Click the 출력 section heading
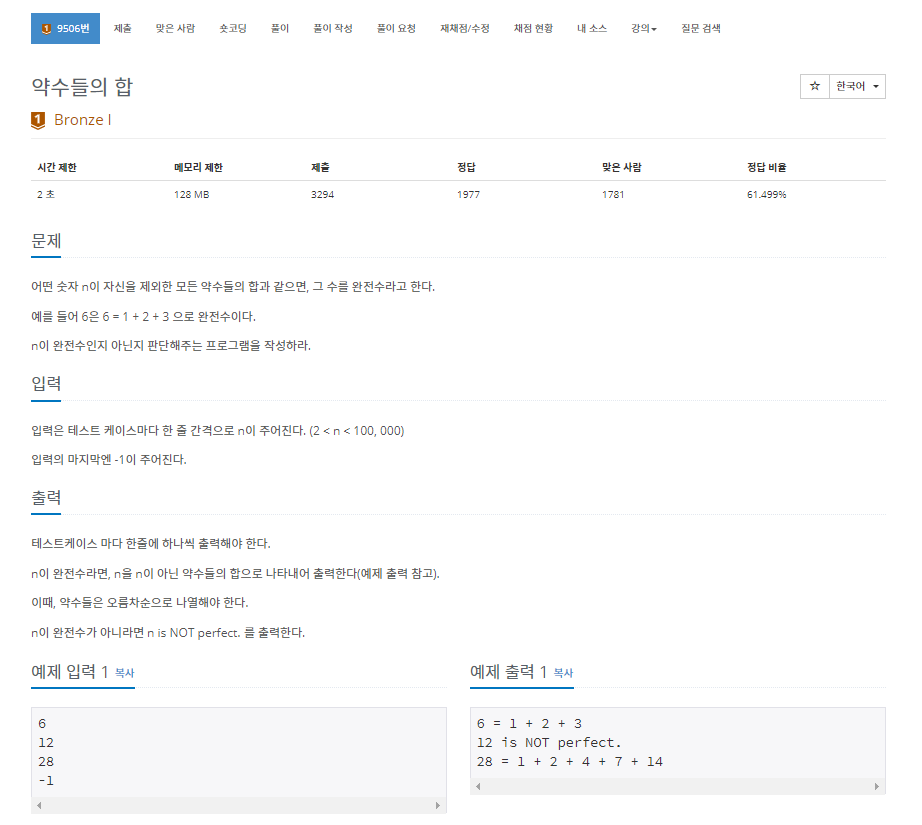 coord(46,497)
